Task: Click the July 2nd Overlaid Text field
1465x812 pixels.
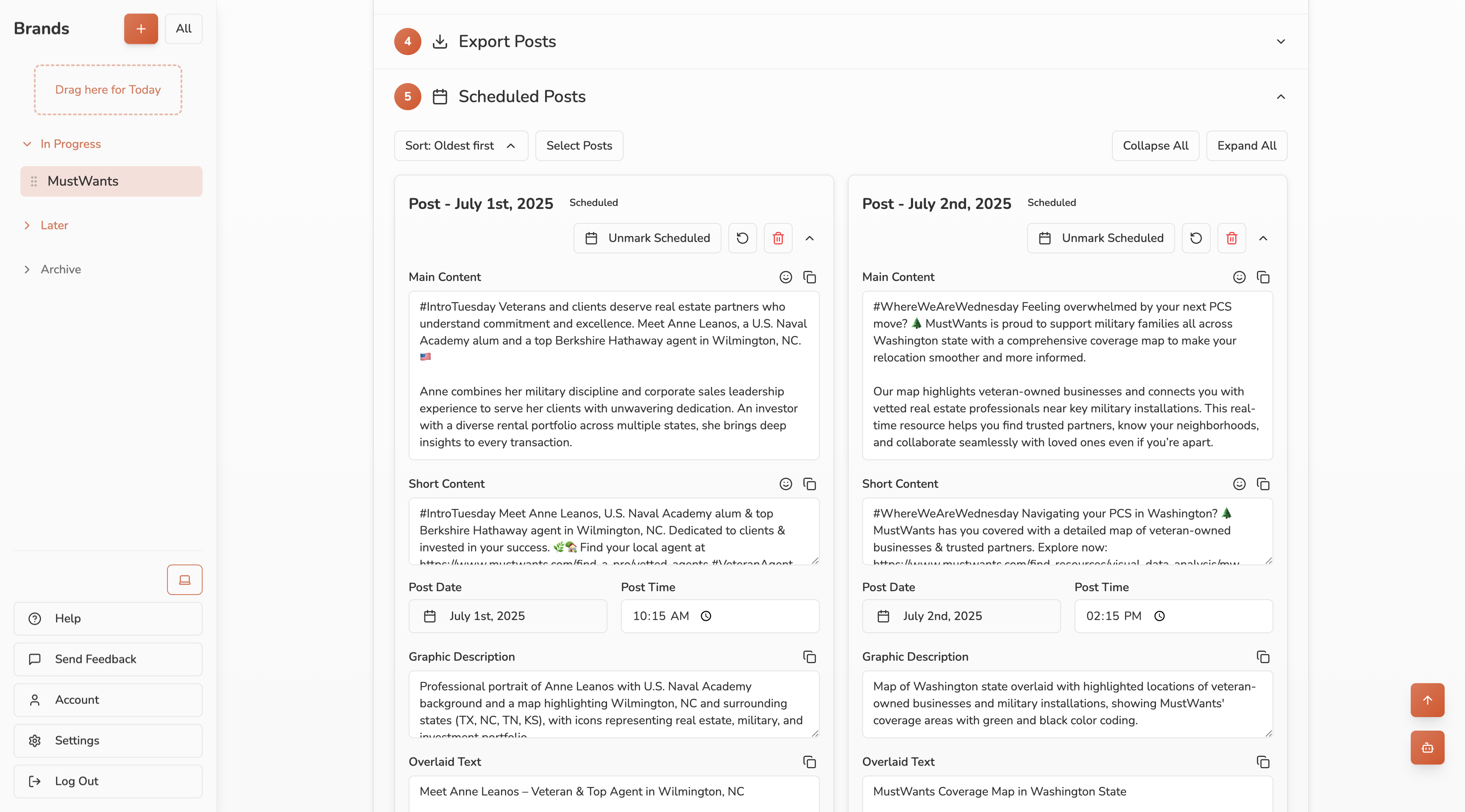Action: click(x=1067, y=794)
